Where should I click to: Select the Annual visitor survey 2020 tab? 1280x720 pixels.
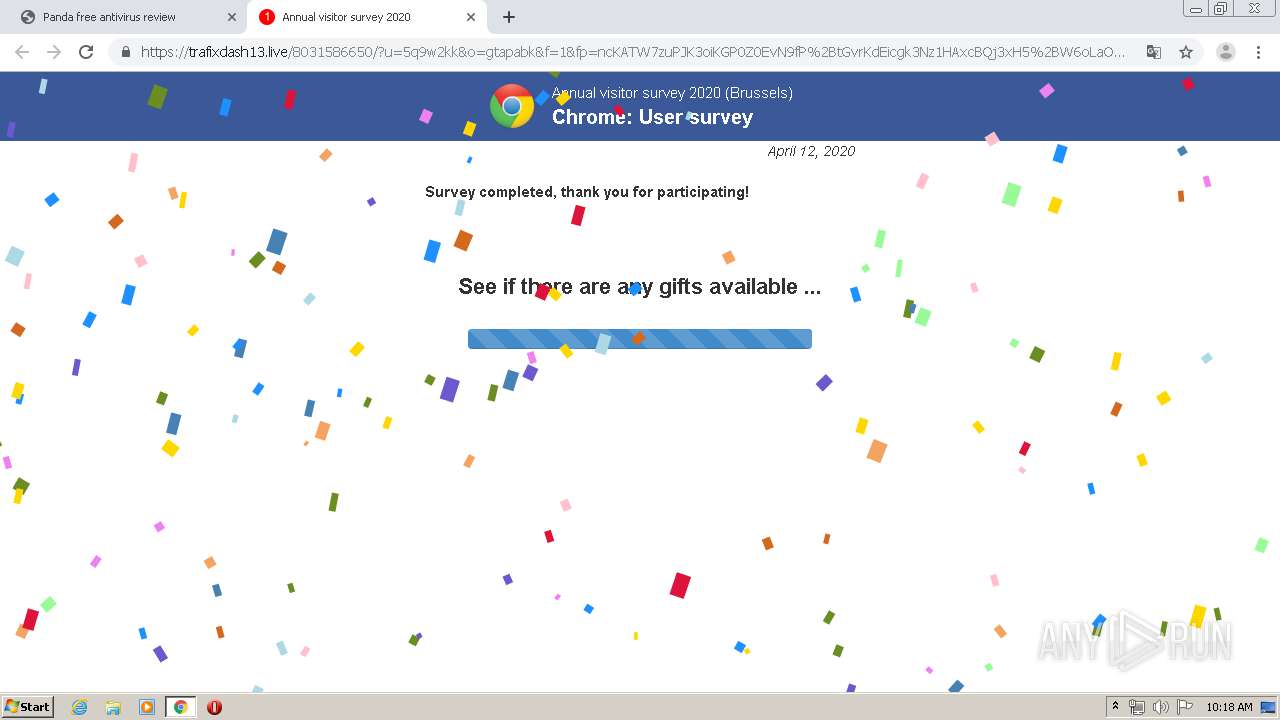[366, 17]
